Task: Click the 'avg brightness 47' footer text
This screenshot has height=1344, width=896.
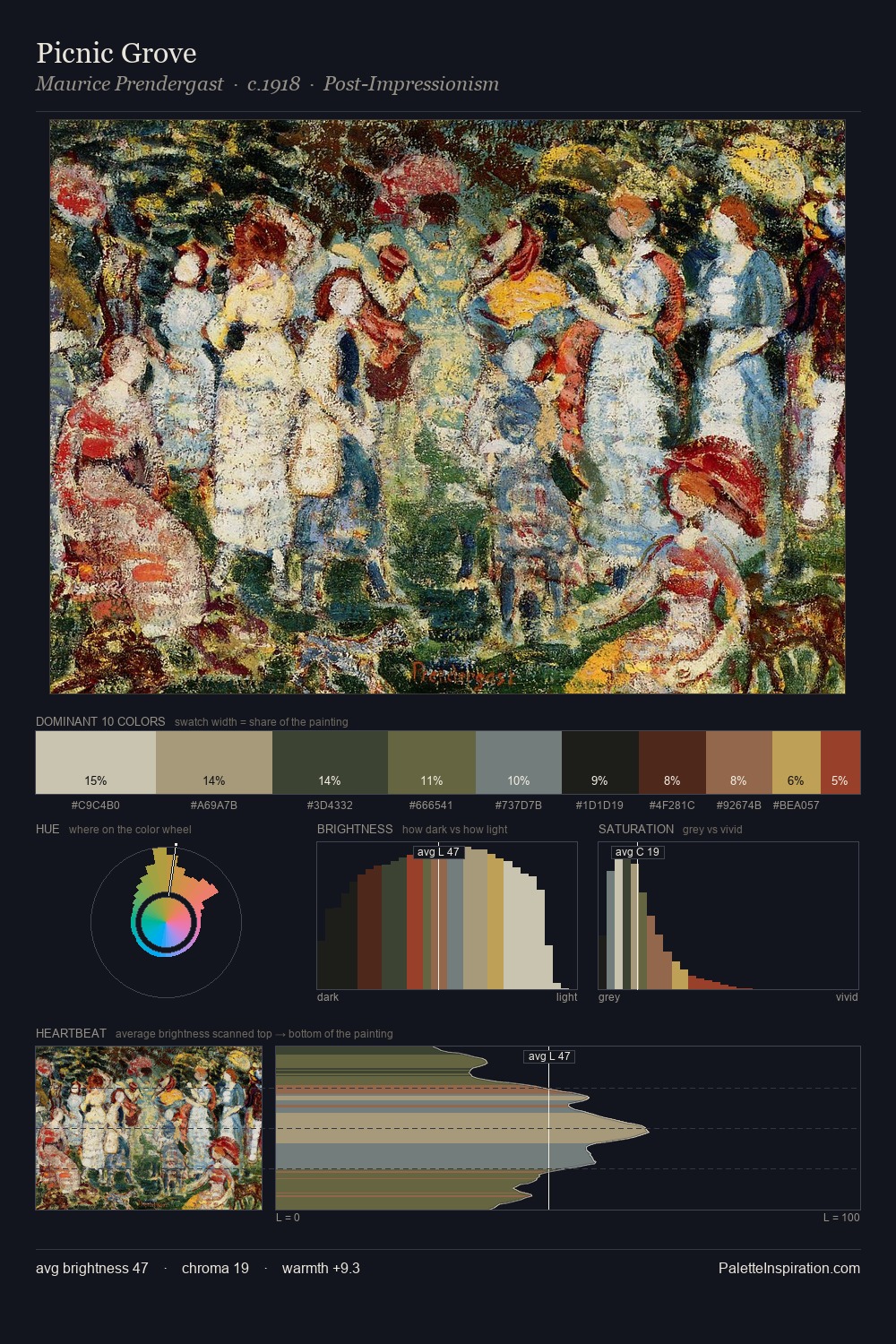Action: pyautogui.click(x=92, y=1269)
